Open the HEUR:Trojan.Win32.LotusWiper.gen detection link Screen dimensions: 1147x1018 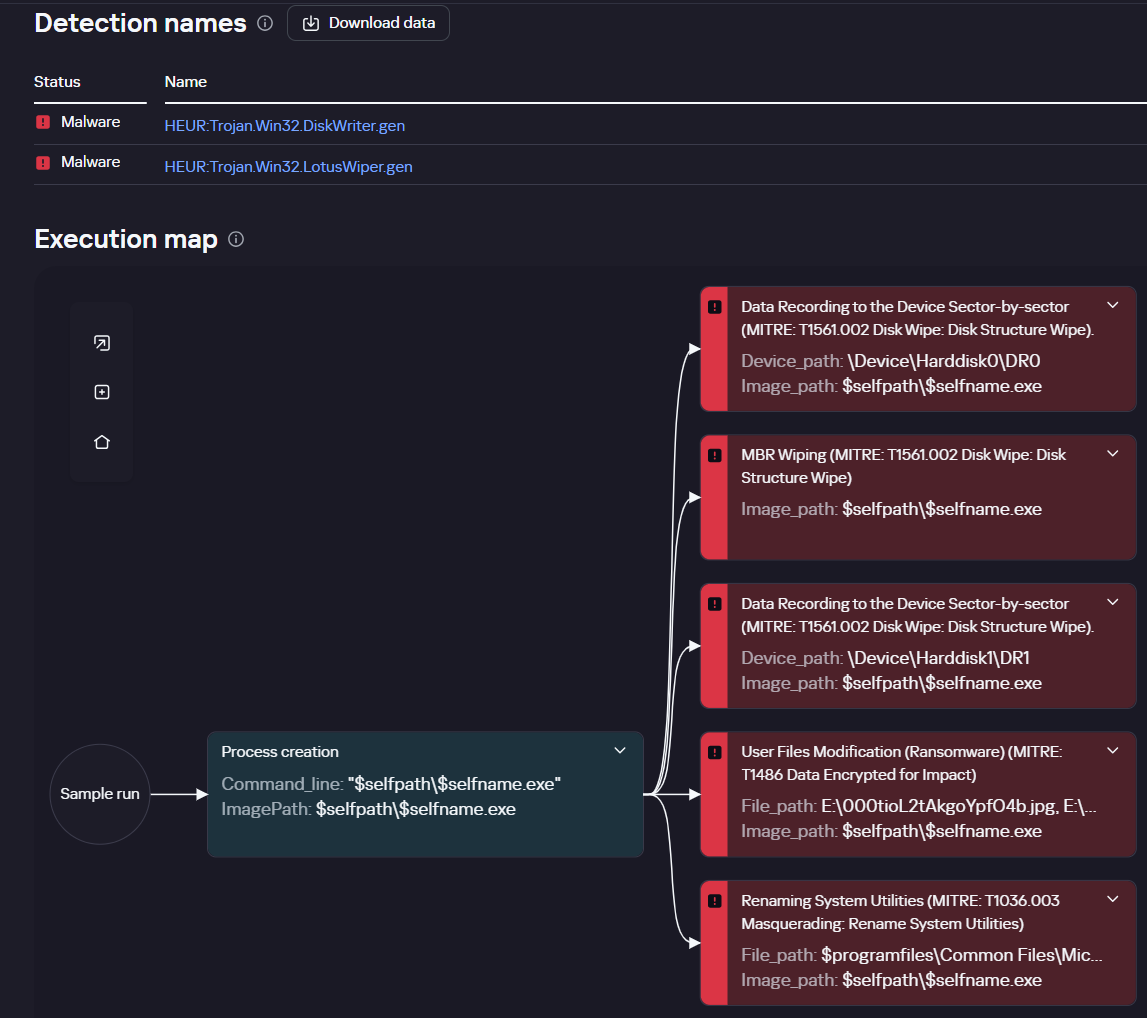(x=288, y=167)
